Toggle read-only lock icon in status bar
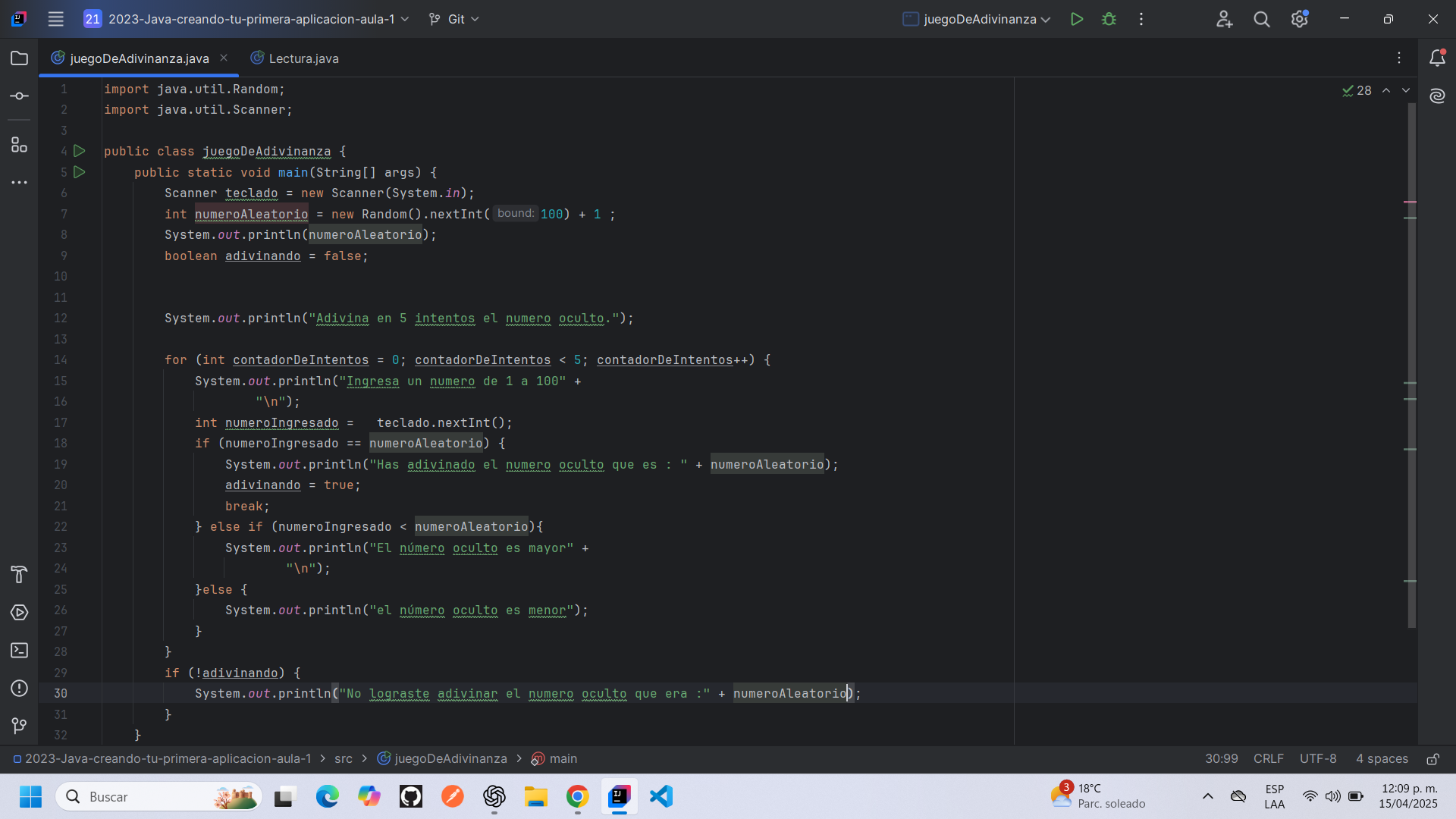Screen dimensions: 1456x819 1432,759
